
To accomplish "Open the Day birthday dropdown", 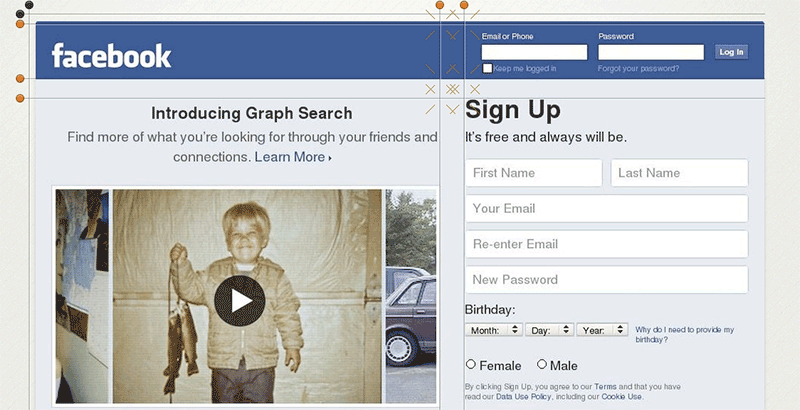I will click(549, 330).
